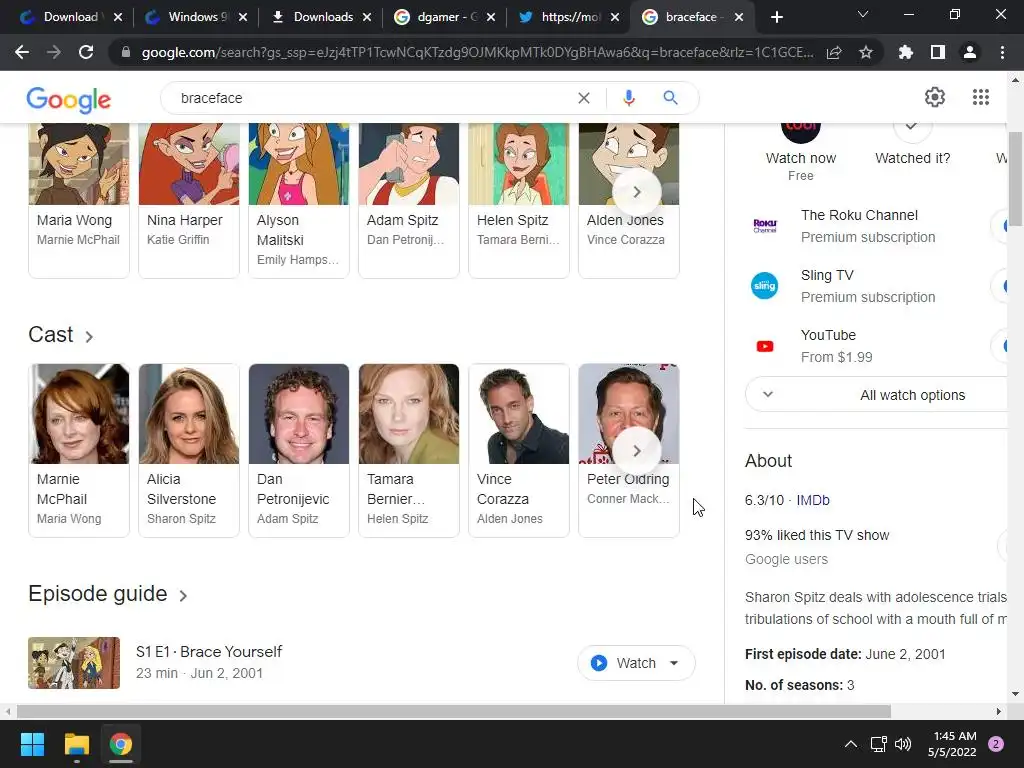The image size is (1024, 768).
Task: Open the Chrome profile avatar
Action: pyautogui.click(x=970, y=52)
